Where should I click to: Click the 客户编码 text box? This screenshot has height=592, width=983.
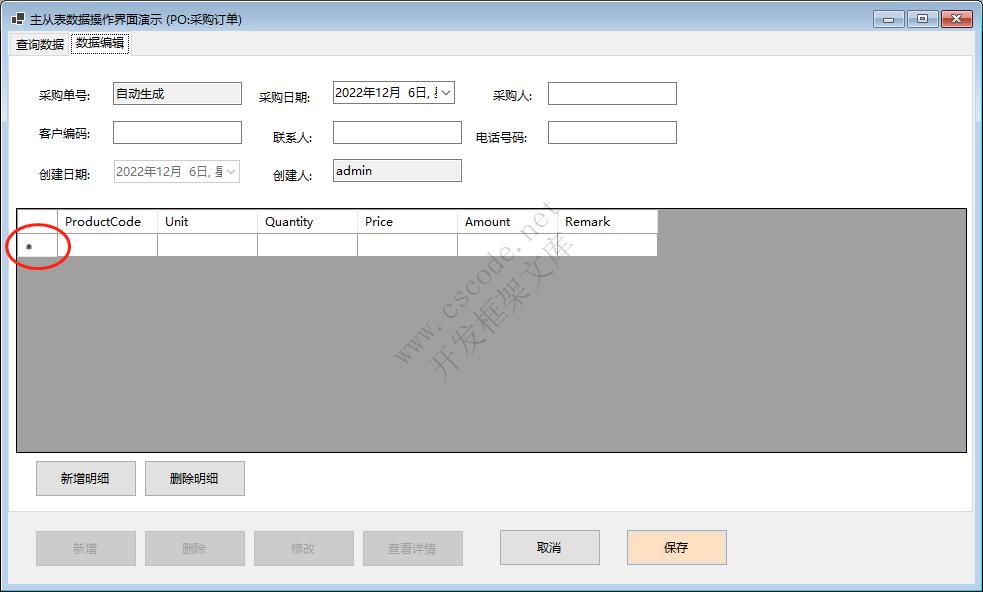(177, 133)
